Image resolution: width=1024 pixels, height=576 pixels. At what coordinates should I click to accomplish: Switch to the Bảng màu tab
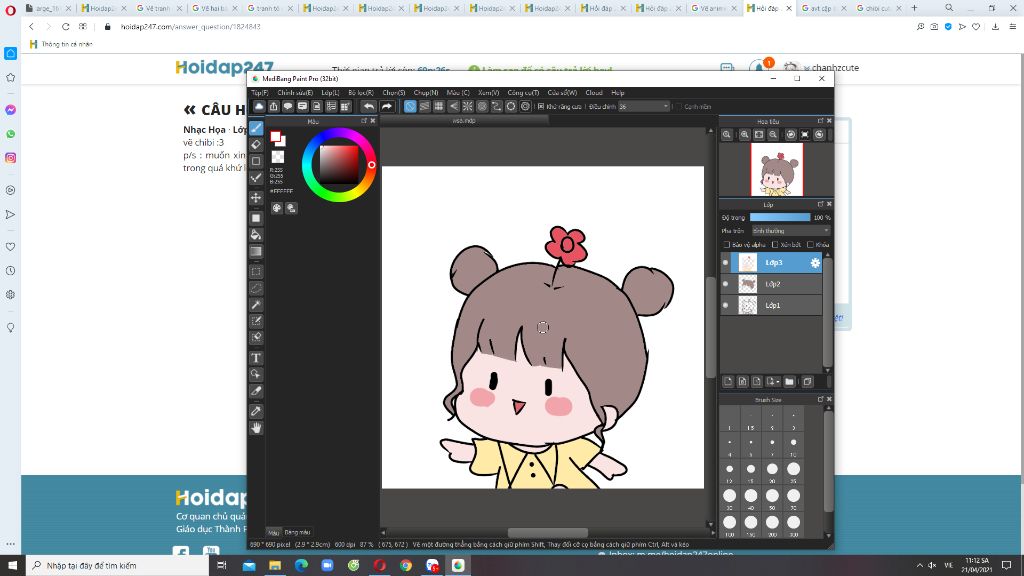(297, 532)
